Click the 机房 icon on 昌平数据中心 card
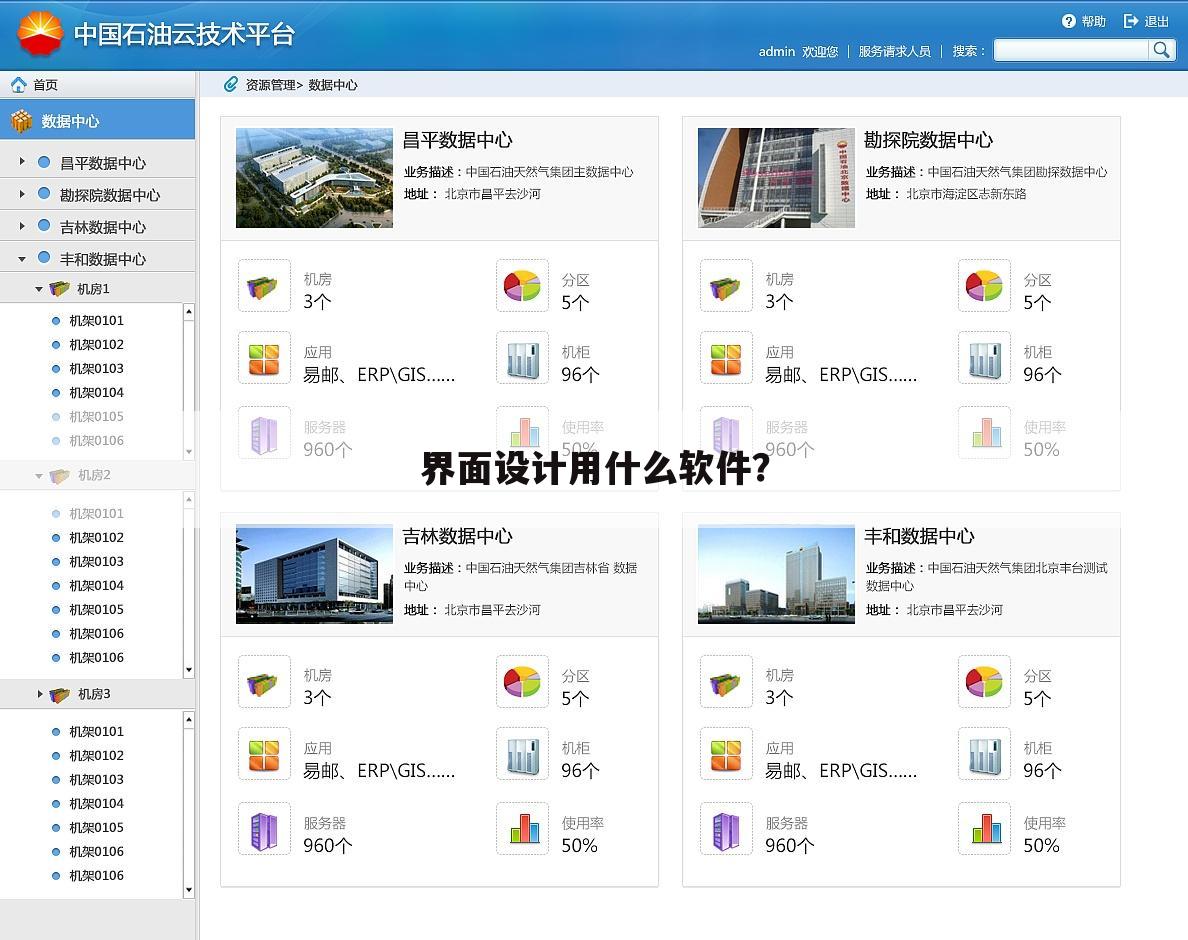The height and width of the screenshot is (940, 1188). coord(263,286)
